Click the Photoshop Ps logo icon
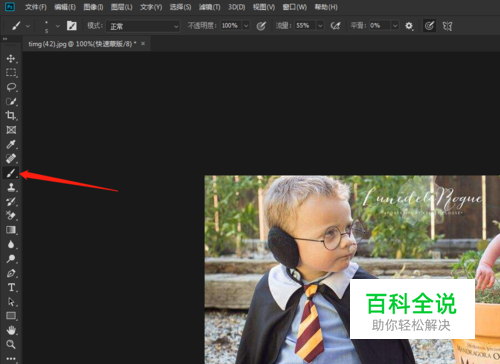The width and height of the screenshot is (500, 364). click(10, 7)
